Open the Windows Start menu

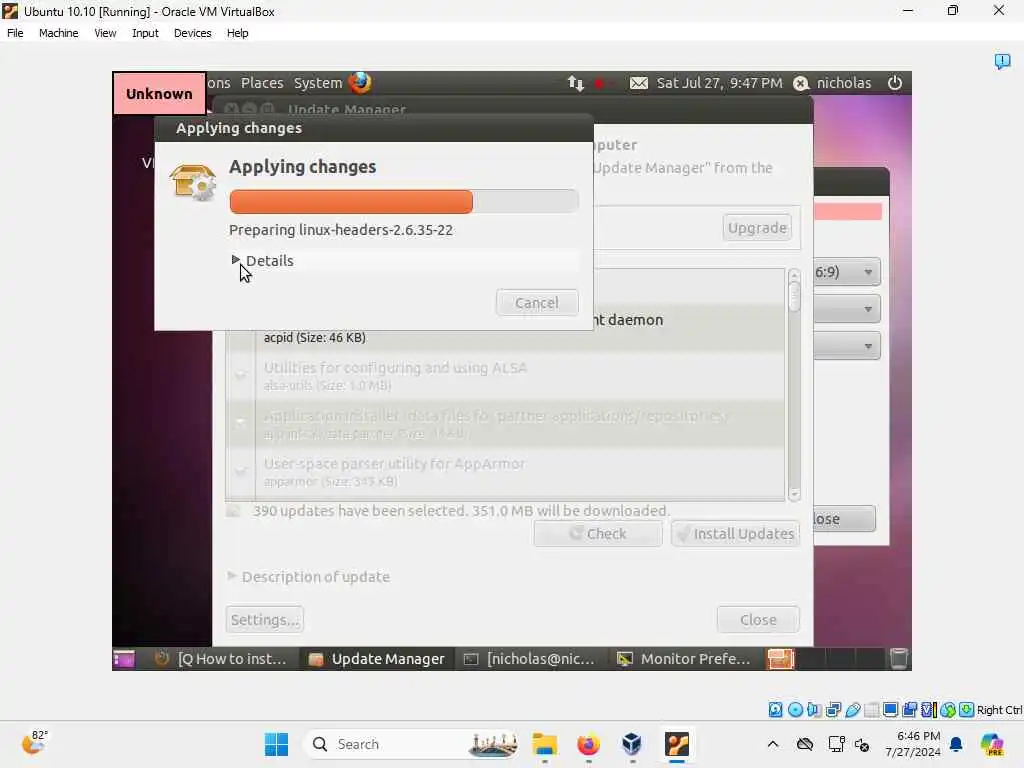point(276,744)
